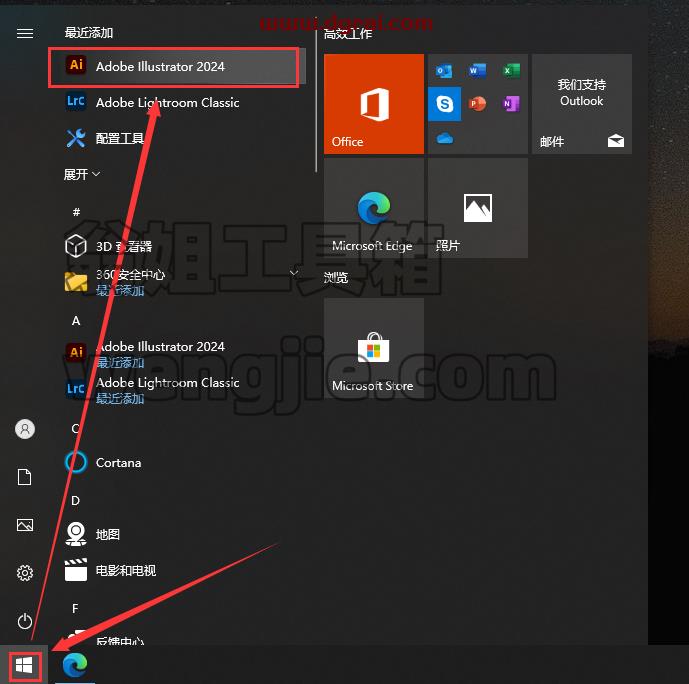Viewport: 689px width, 684px height.
Task: Launch the Microsoft Edge tile
Action: click(x=374, y=208)
